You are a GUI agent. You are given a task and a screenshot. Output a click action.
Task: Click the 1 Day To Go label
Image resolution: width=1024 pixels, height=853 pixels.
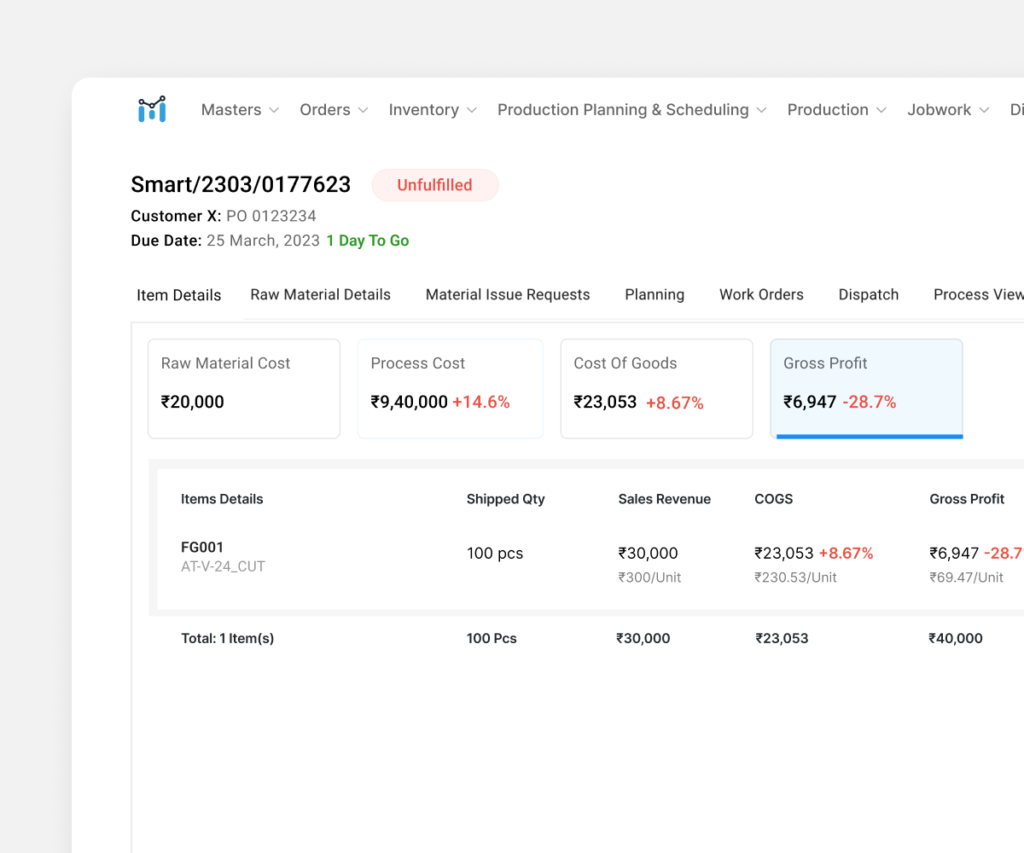[x=368, y=241]
